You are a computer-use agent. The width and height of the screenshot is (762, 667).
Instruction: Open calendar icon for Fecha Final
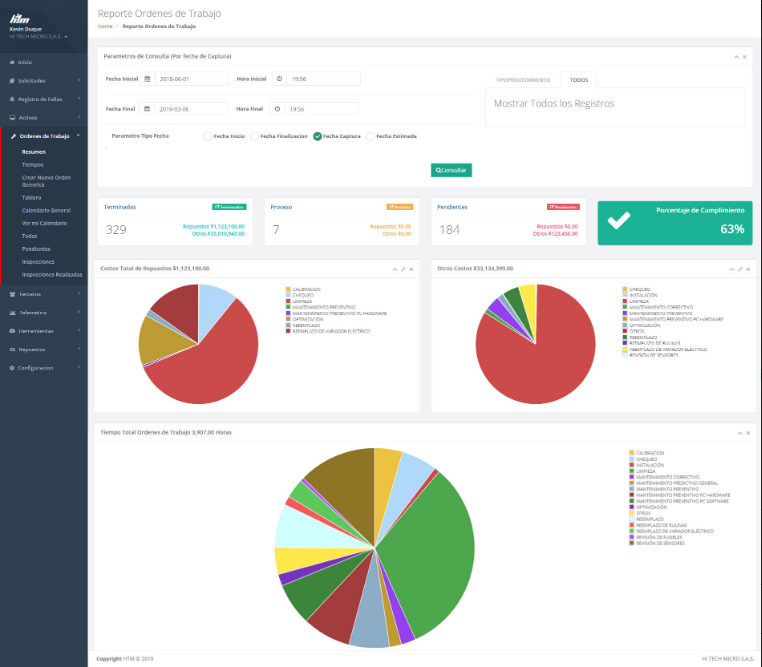pos(147,109)
